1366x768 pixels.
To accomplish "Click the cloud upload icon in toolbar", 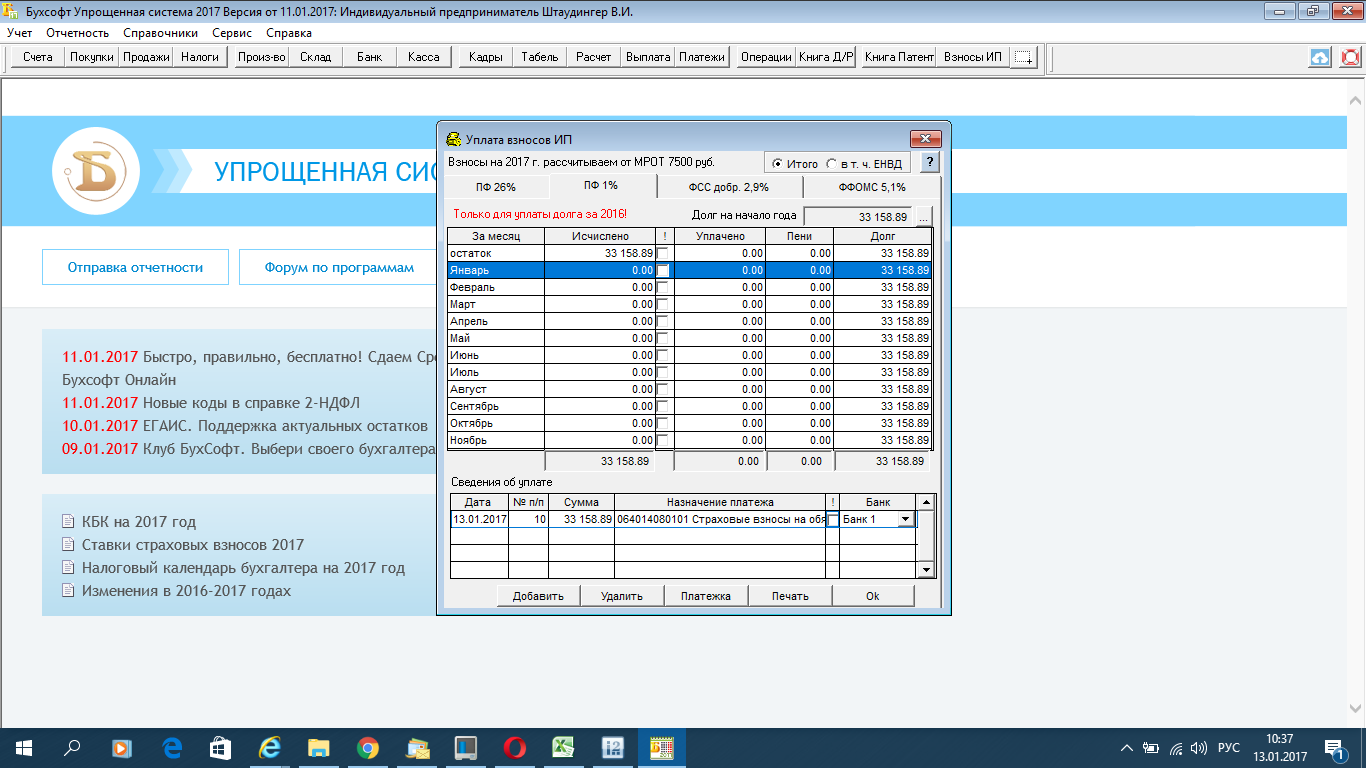I will pos(1320,57).
